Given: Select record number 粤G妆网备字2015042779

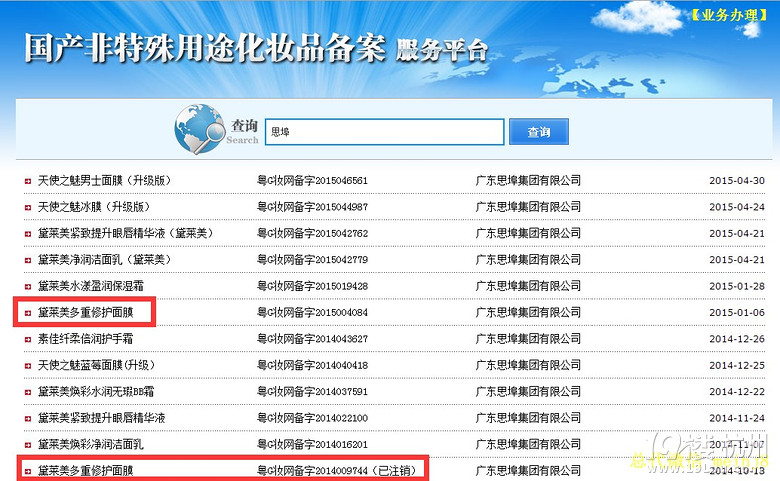Looking at the screenshot, I should click(x=312, y=260).
